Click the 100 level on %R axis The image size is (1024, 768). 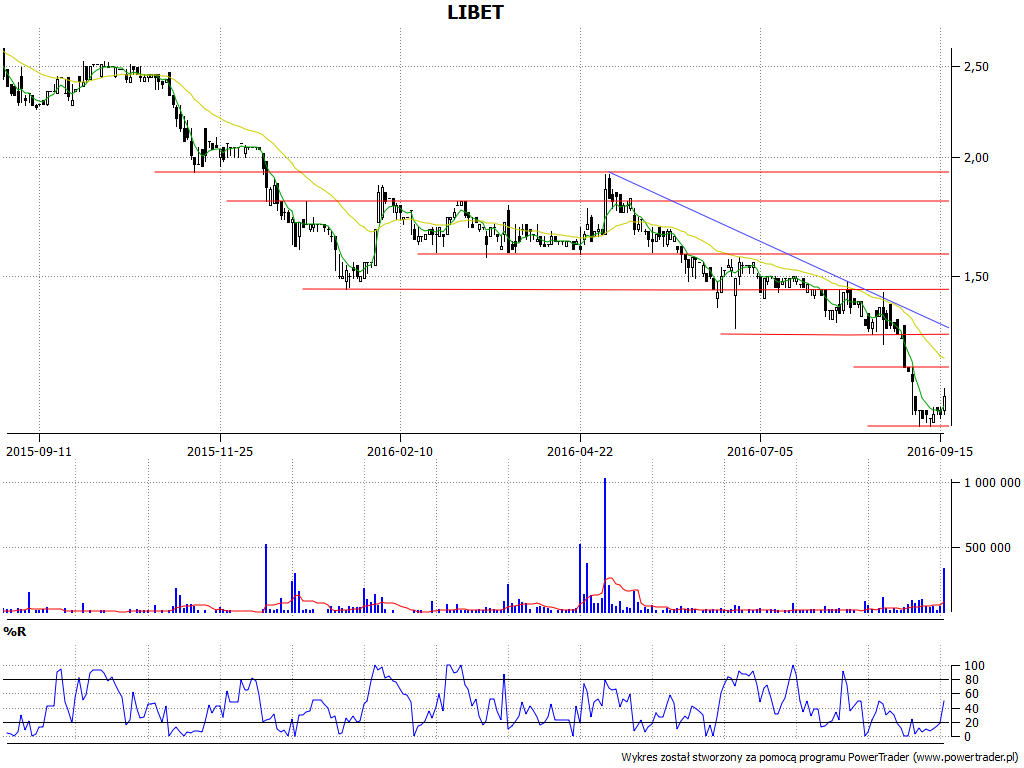(x=974, y=666)
